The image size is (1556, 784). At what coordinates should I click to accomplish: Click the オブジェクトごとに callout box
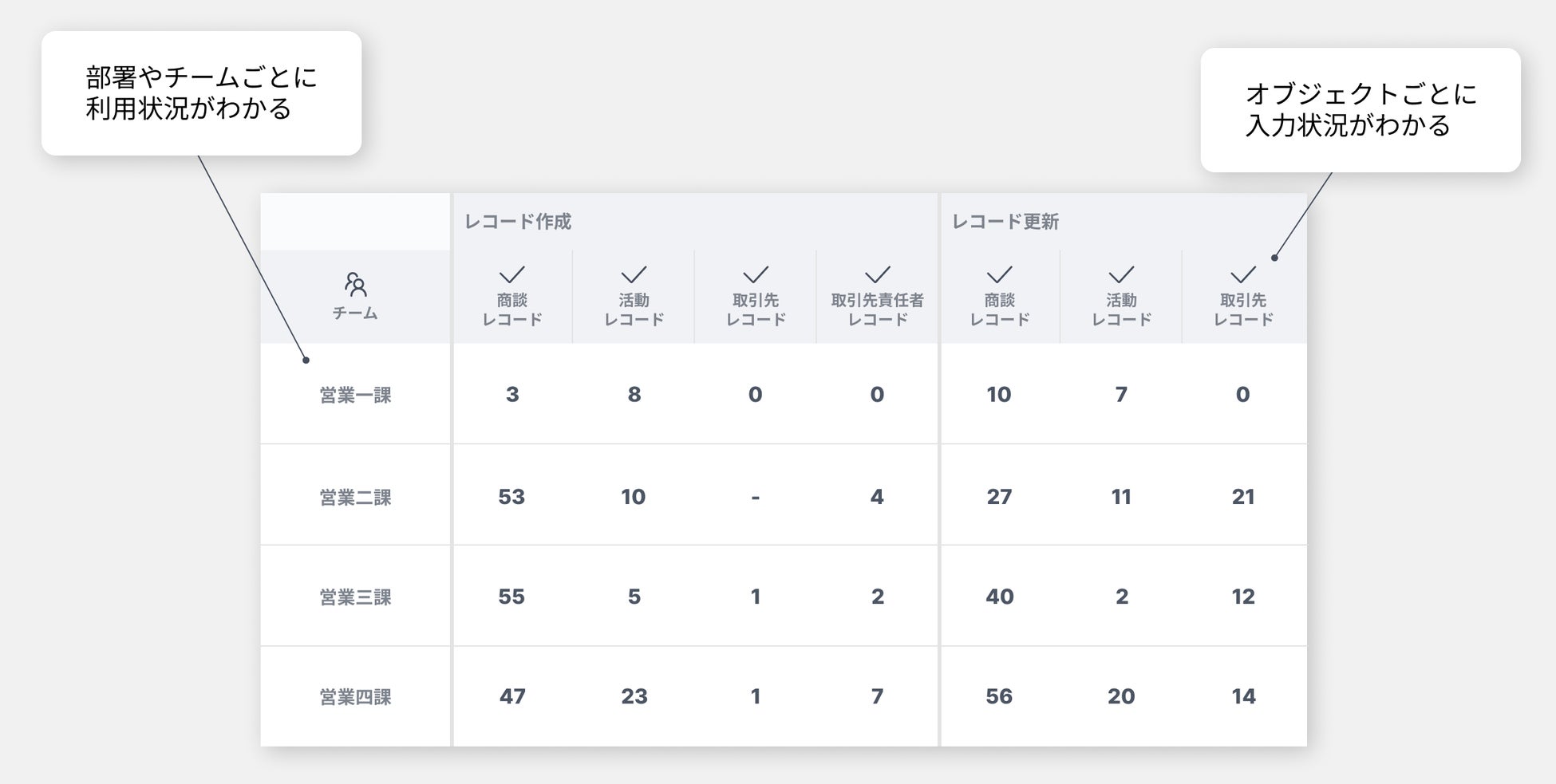pyautogui.click(x=1360, y=110)
